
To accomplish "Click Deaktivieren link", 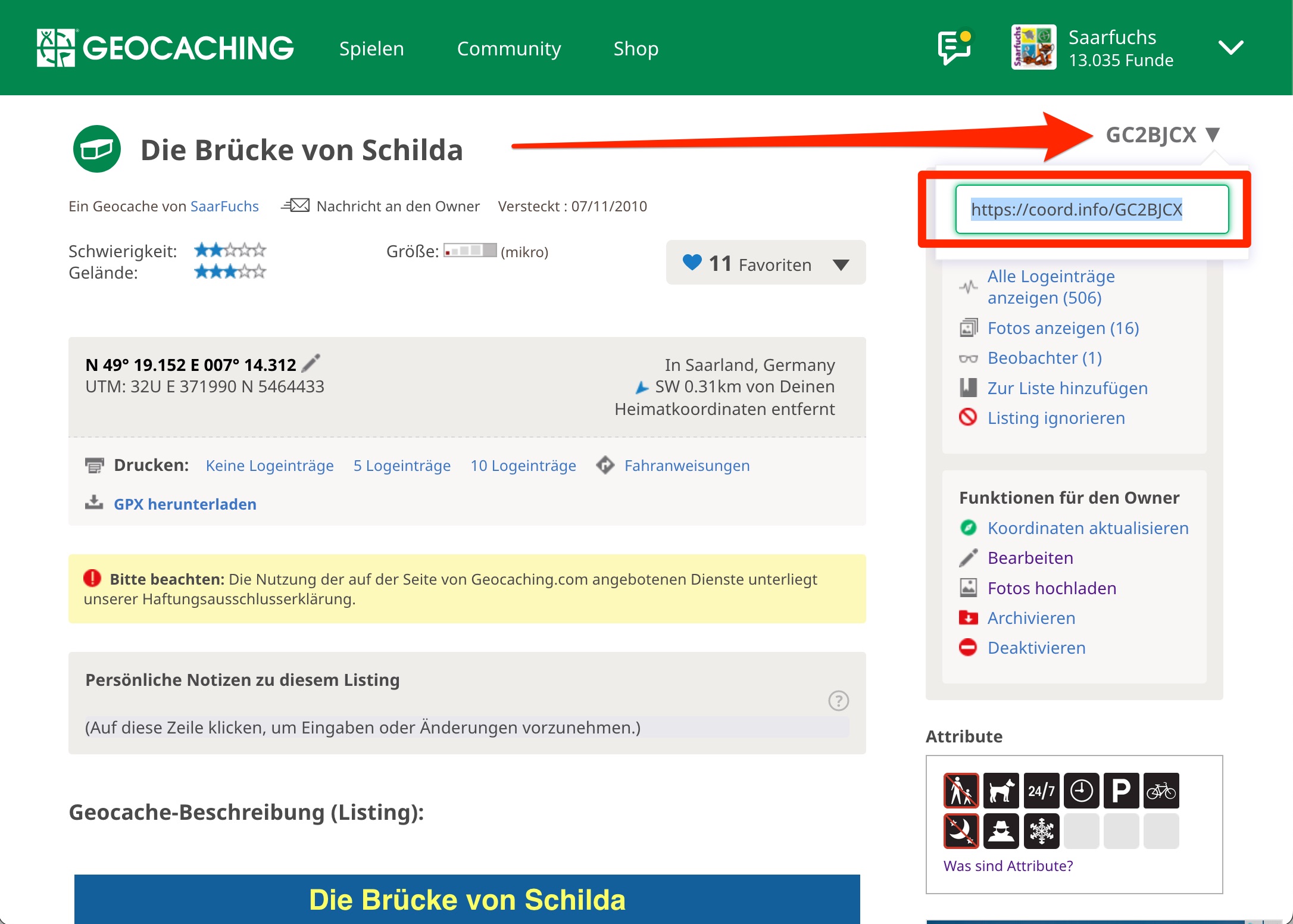I will click(1036, 648).
